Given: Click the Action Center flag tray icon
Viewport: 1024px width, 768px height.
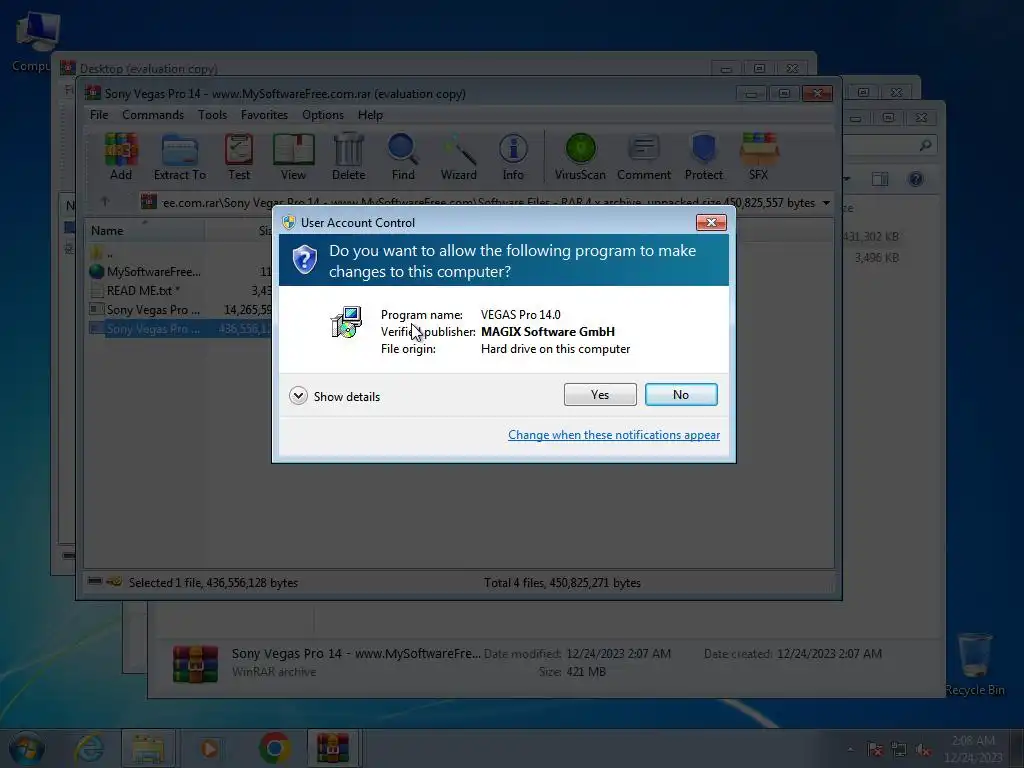Looking at the screenshot, I should point(874,750).
